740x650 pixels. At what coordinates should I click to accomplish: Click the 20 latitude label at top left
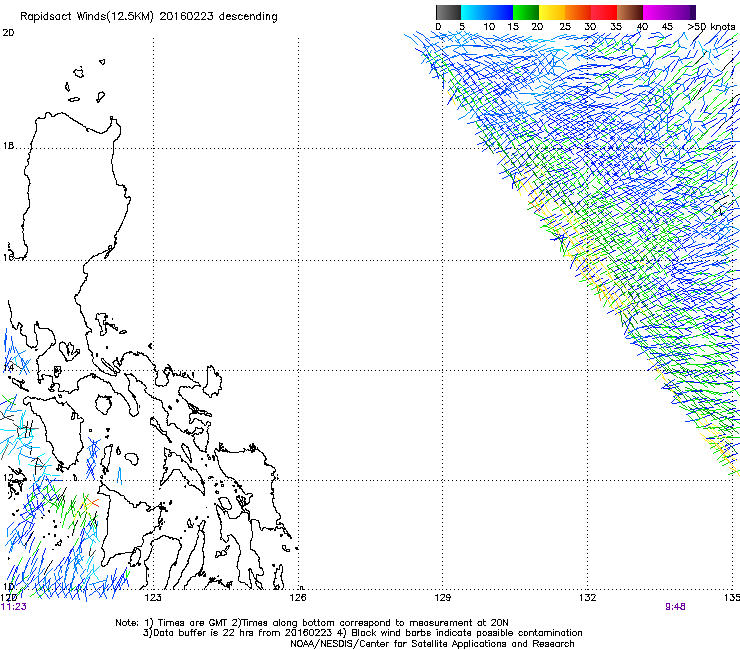coord(8,33)
